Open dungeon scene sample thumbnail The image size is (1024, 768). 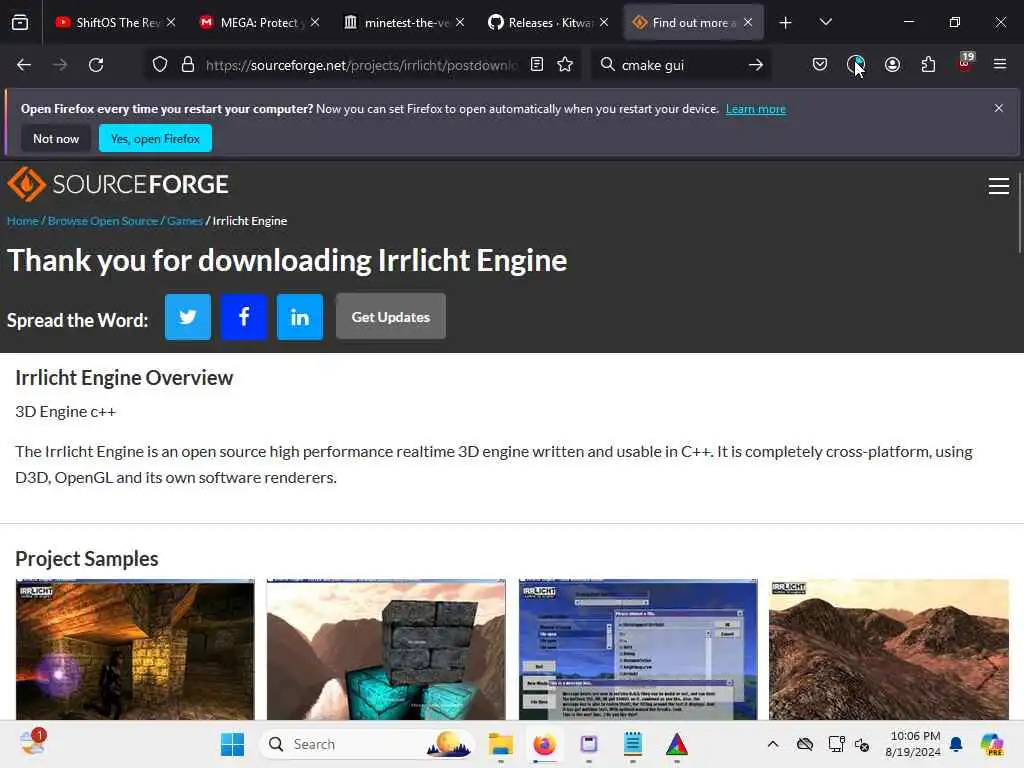click(135, 649)
